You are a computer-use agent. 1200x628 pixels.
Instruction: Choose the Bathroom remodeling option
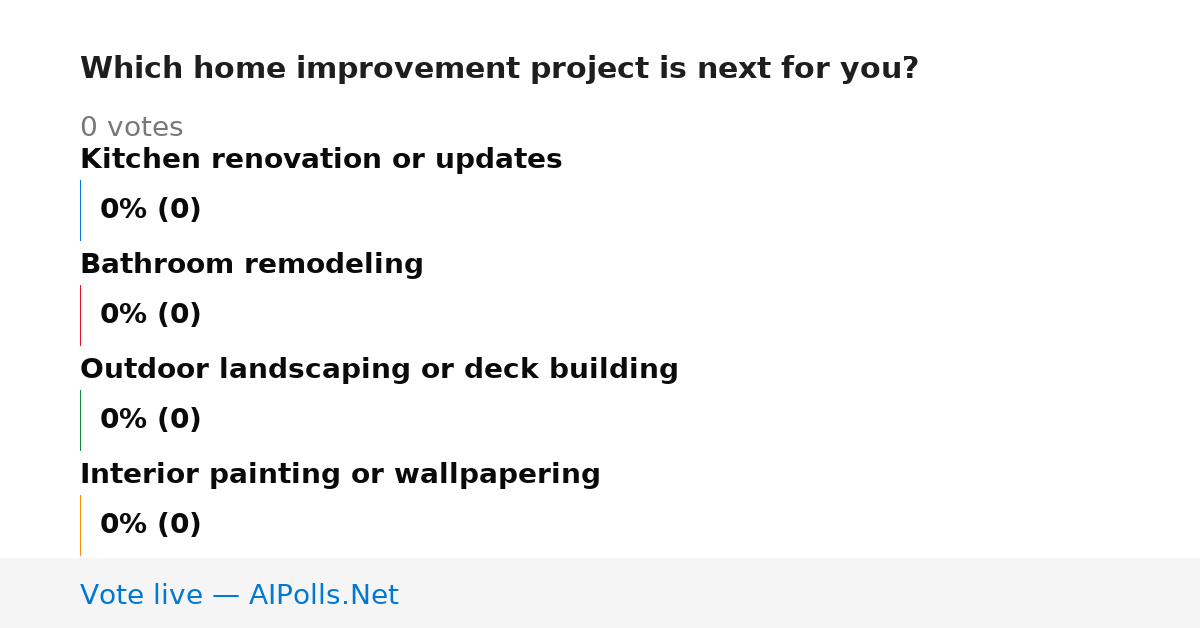pyautogui.click(x=252, y=264)
